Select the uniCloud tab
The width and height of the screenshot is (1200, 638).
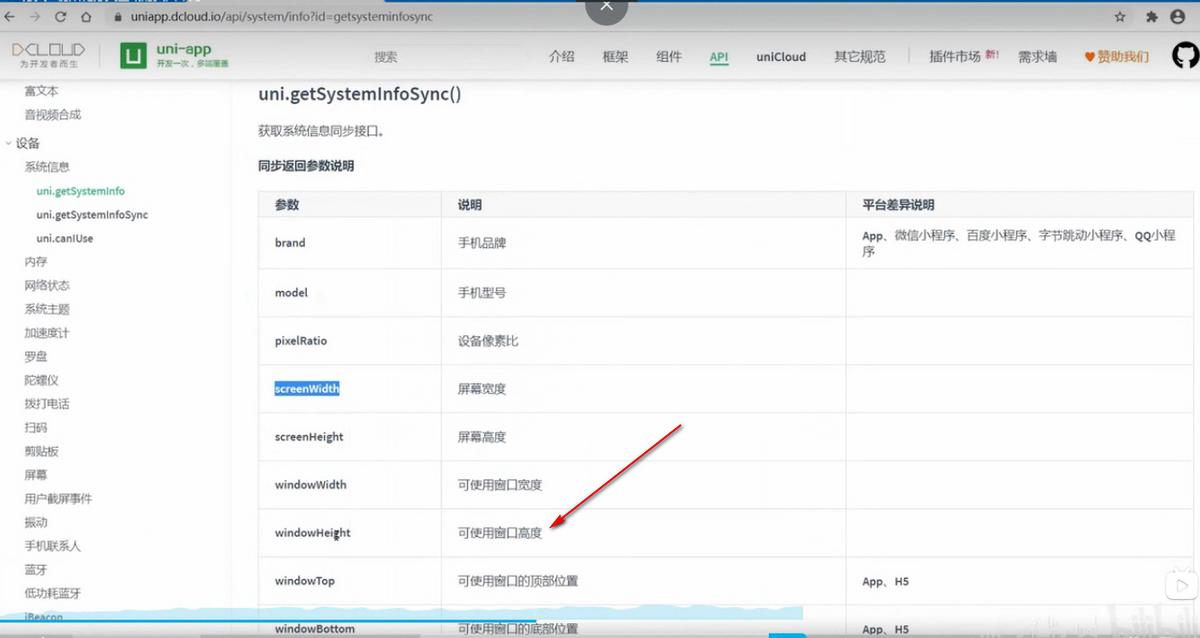pyautogui.click(x=780, y=57)
